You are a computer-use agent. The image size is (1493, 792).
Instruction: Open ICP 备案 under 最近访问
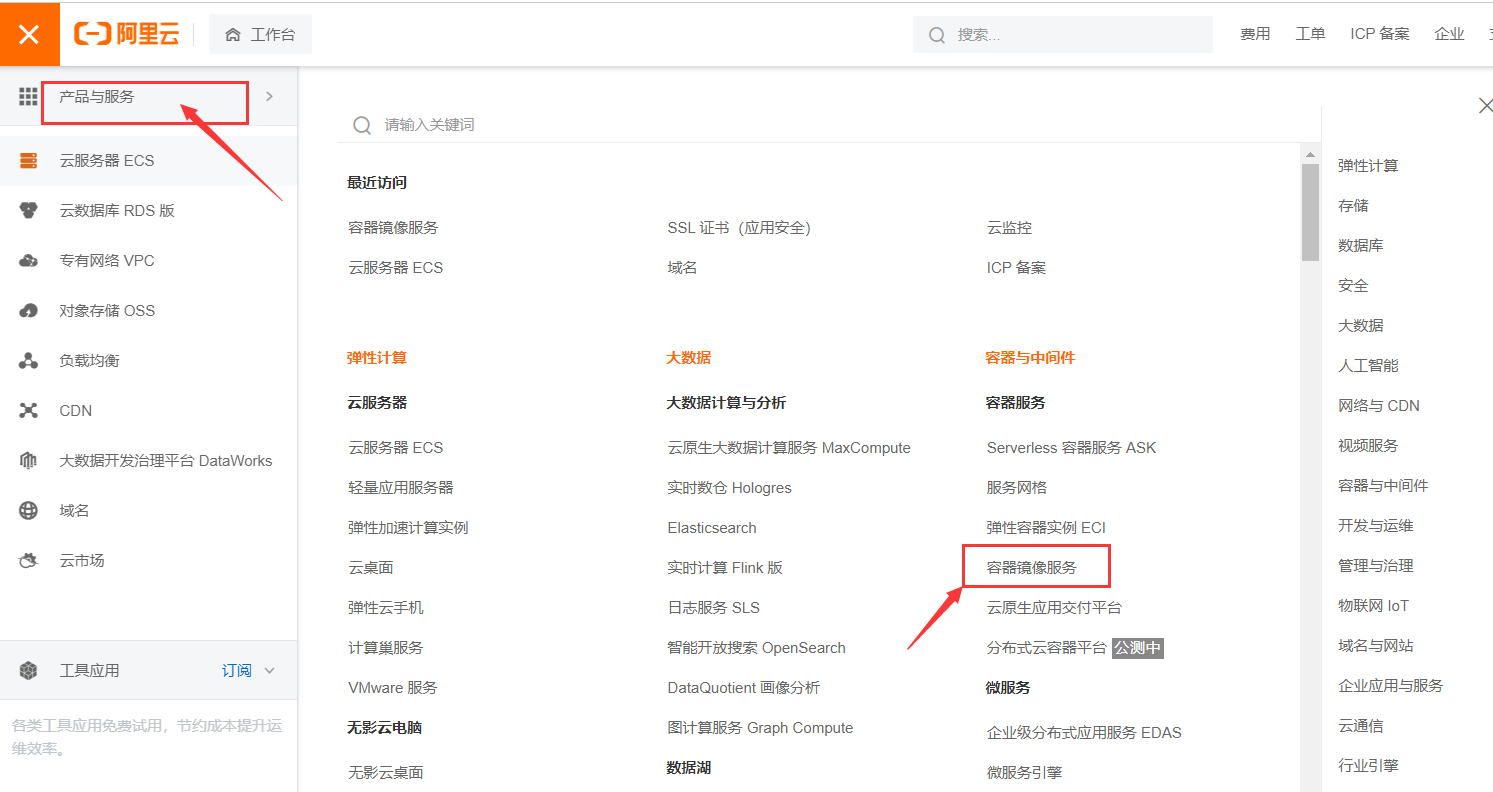(x=1016, y=268)
